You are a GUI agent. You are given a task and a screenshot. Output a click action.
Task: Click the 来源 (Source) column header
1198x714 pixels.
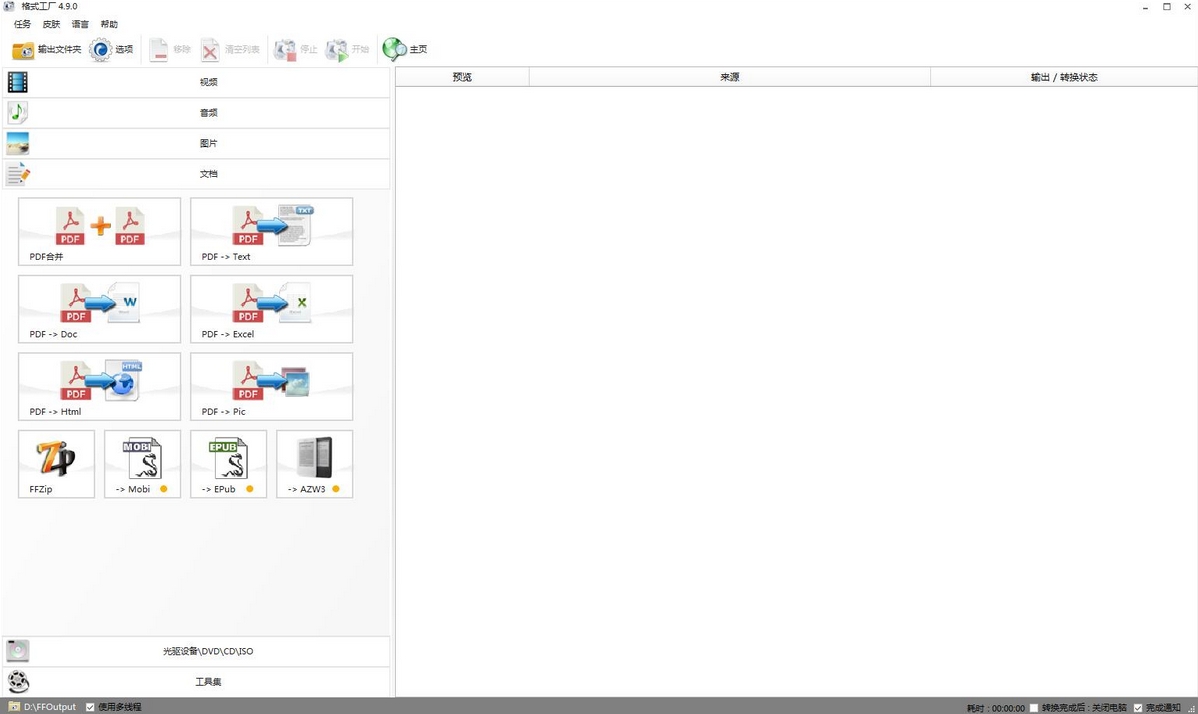tap(730, 77)
